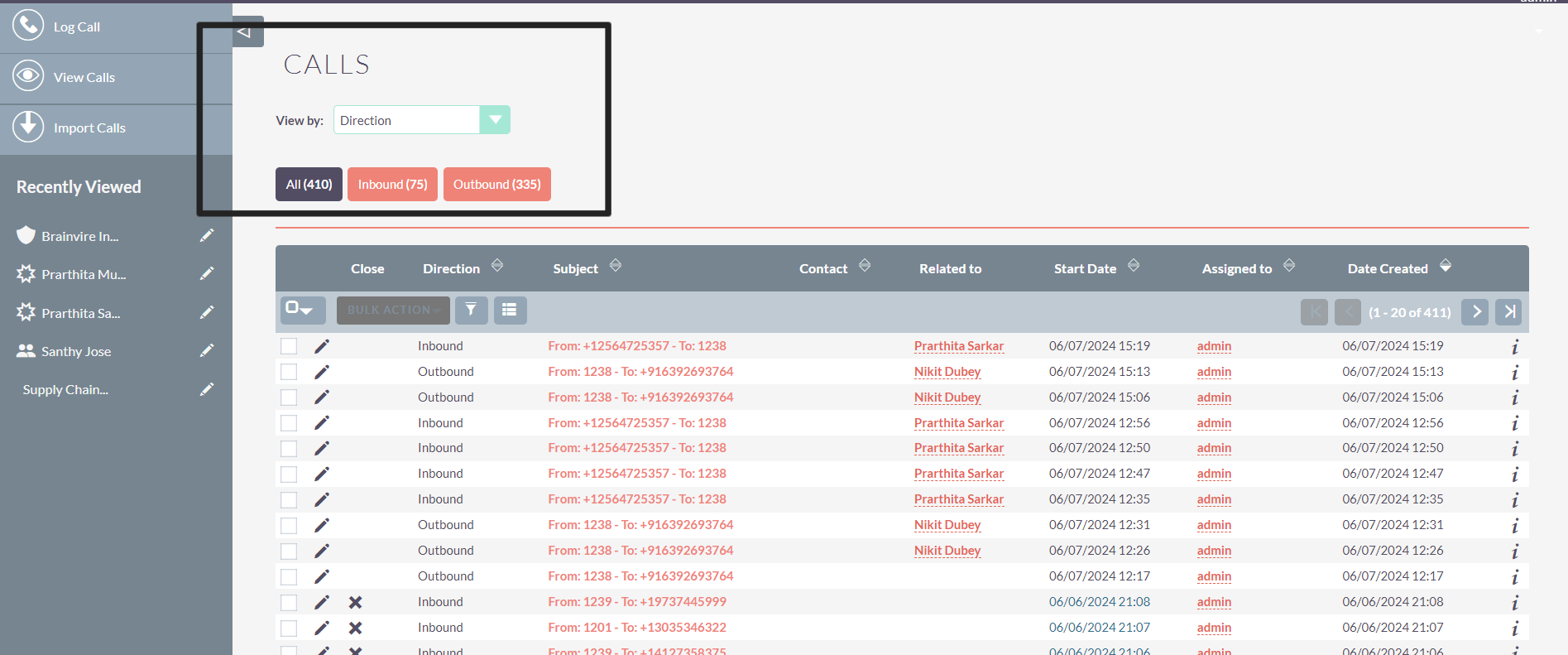Check the row for call at 06/07/2024 12:35
Screen dimensions: 1568x655
[x=289, y=500]
